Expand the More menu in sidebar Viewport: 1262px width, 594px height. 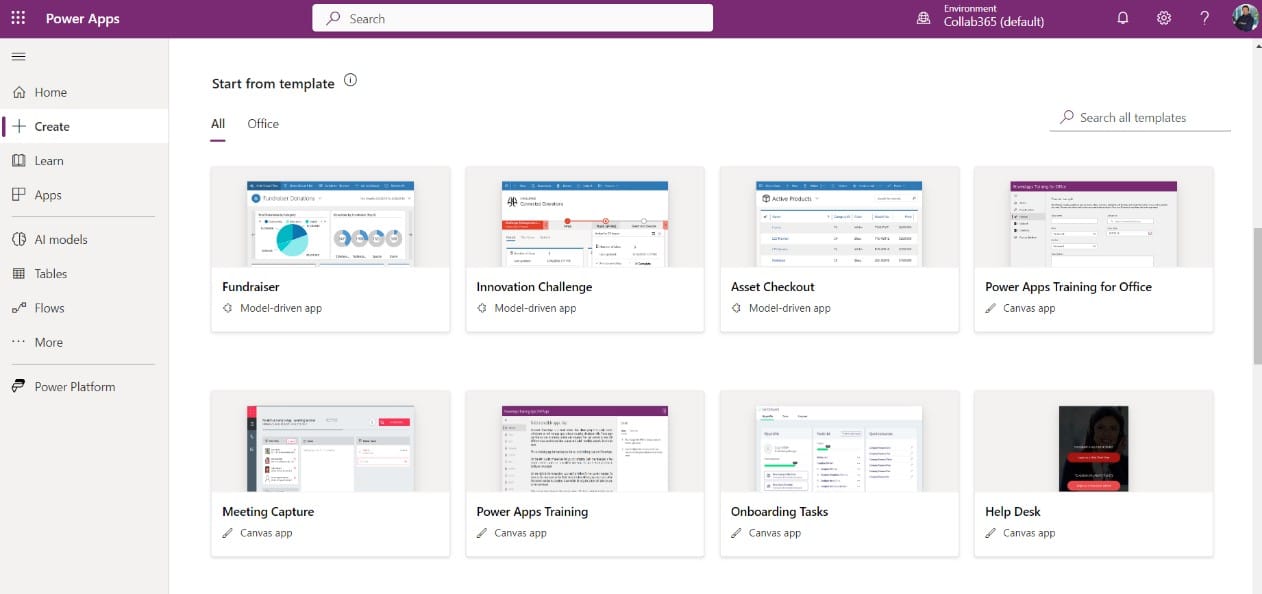coord(48,342)
